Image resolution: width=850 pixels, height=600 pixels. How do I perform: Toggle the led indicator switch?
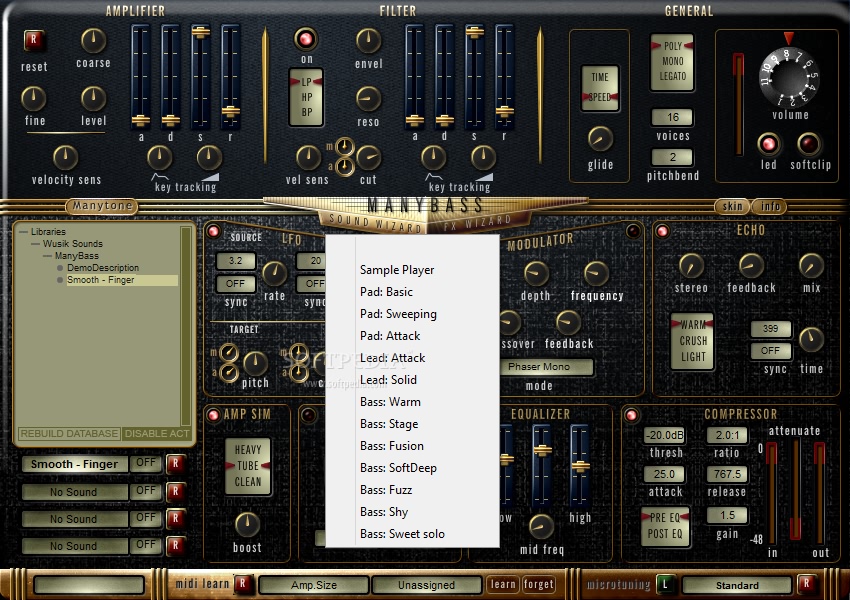(768, 144)
